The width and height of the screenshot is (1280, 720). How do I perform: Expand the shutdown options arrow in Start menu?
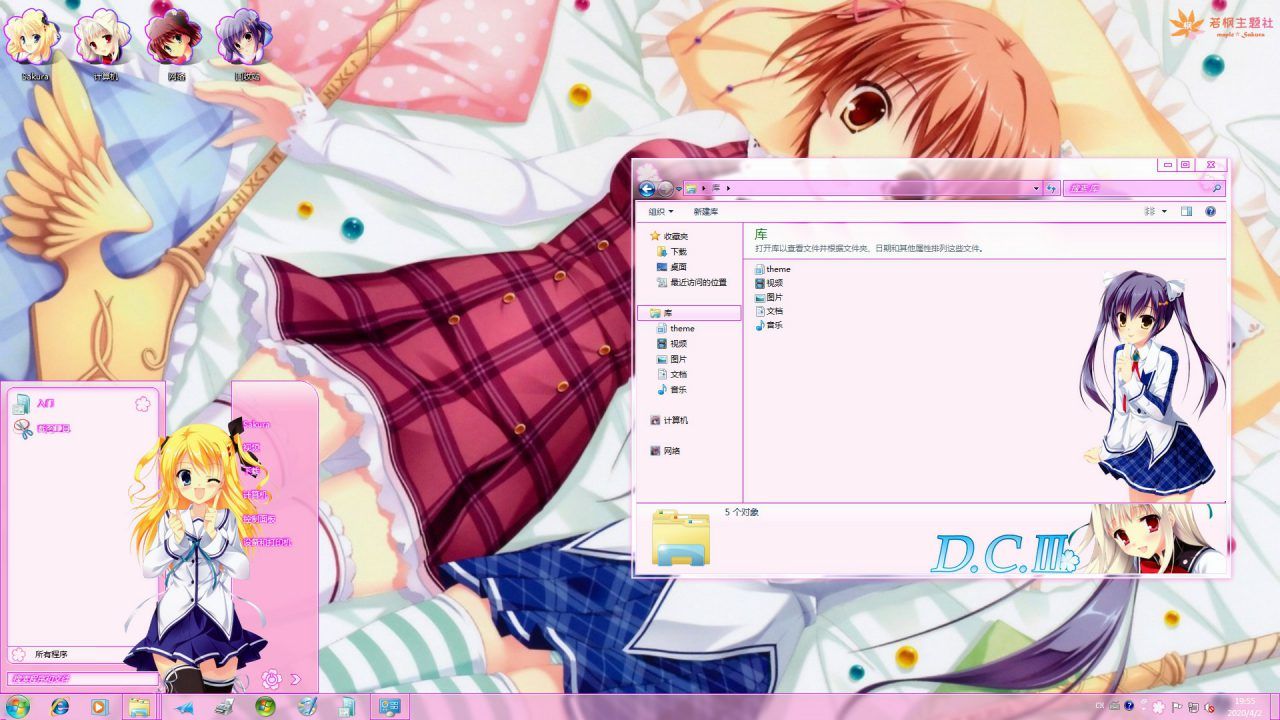pos(295,679)
